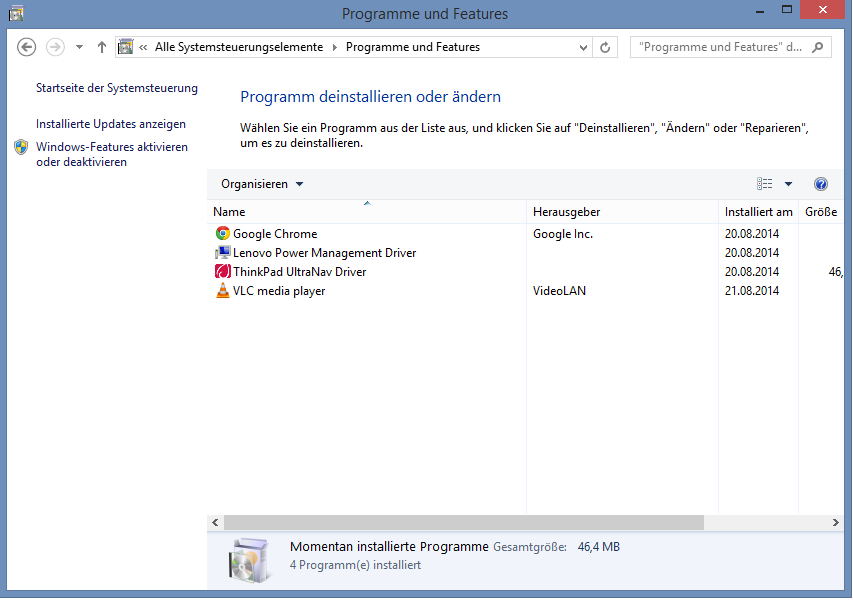Go back with the back arrow
The height and width of the screenshot is (600, 853).
tap(26, 47)
